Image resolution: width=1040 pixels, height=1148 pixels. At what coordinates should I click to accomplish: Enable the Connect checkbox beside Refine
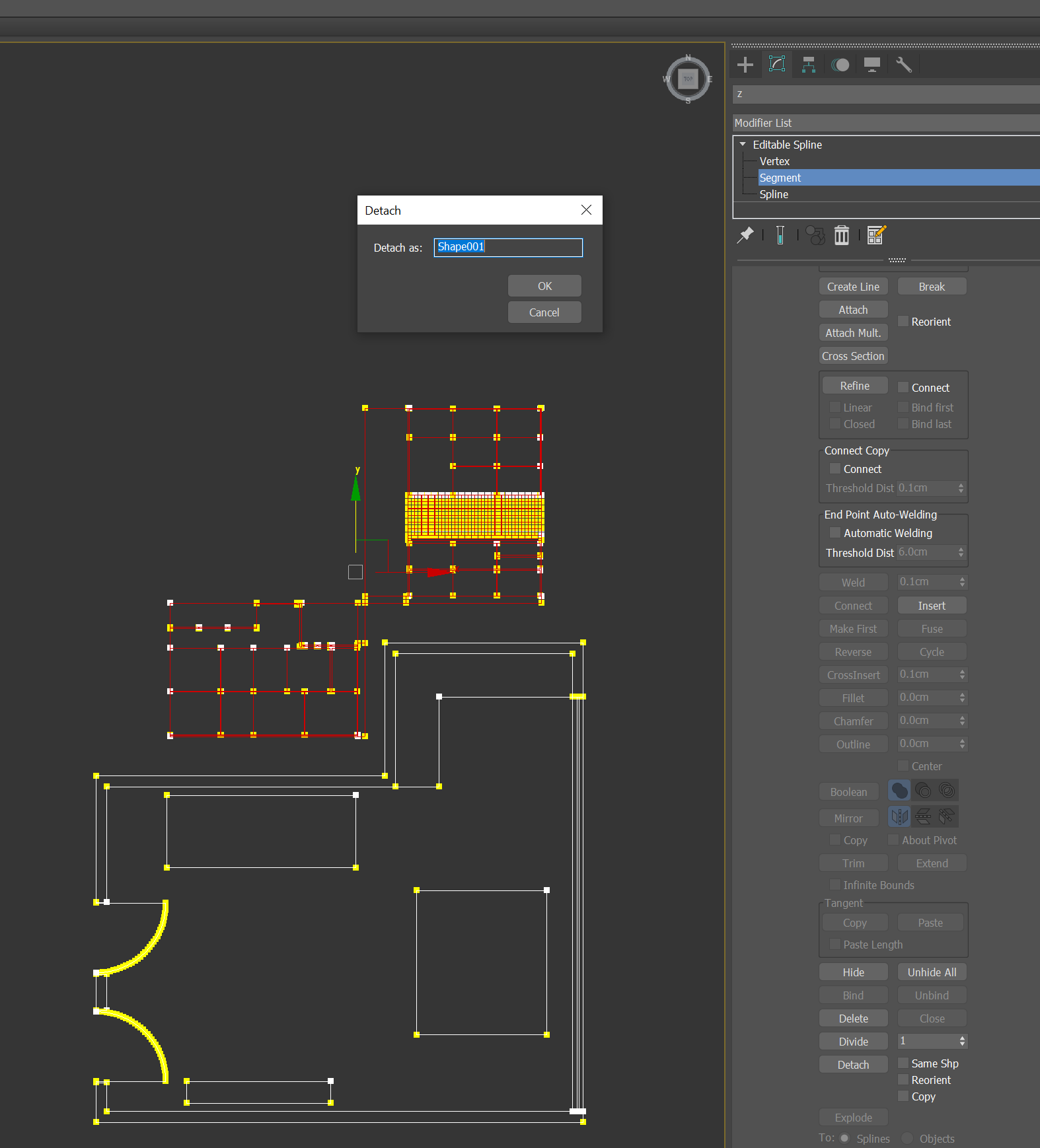pyautogui.click(x=903, y=387)
